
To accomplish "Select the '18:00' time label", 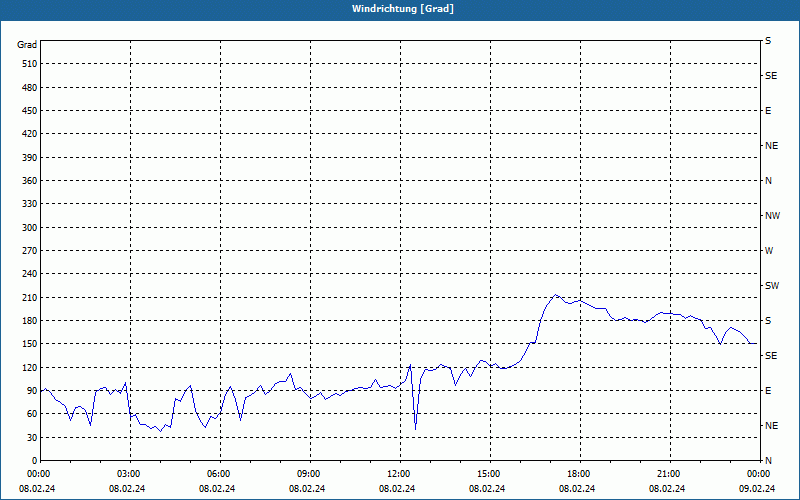I will 579,473.
